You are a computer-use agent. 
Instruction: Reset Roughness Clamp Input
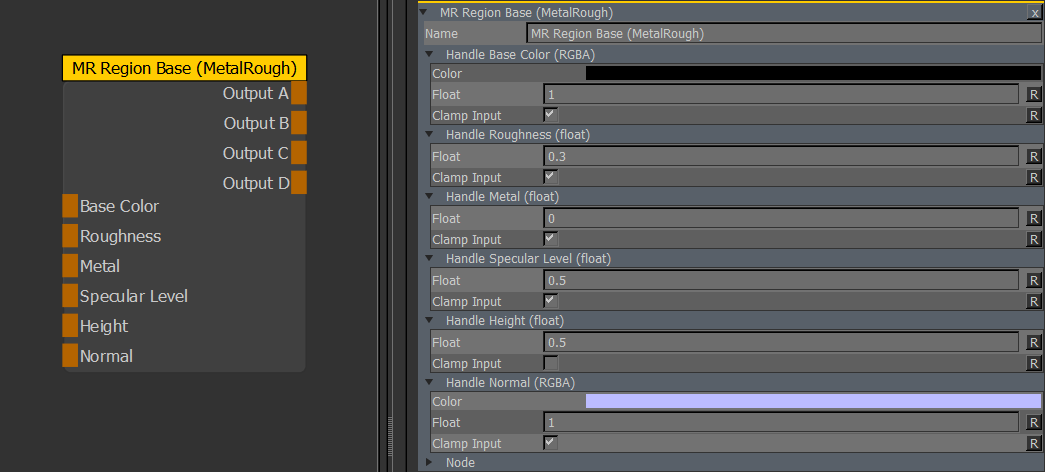pyautogui.click(x=1034, y=177)
